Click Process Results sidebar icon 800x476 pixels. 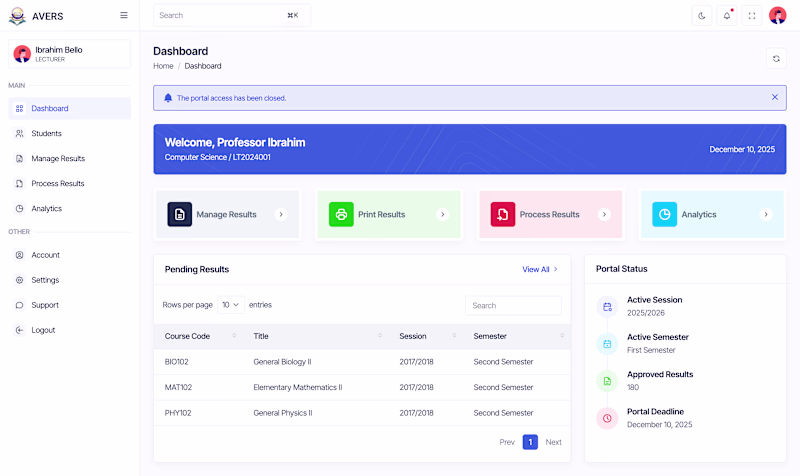click(19, 183)
